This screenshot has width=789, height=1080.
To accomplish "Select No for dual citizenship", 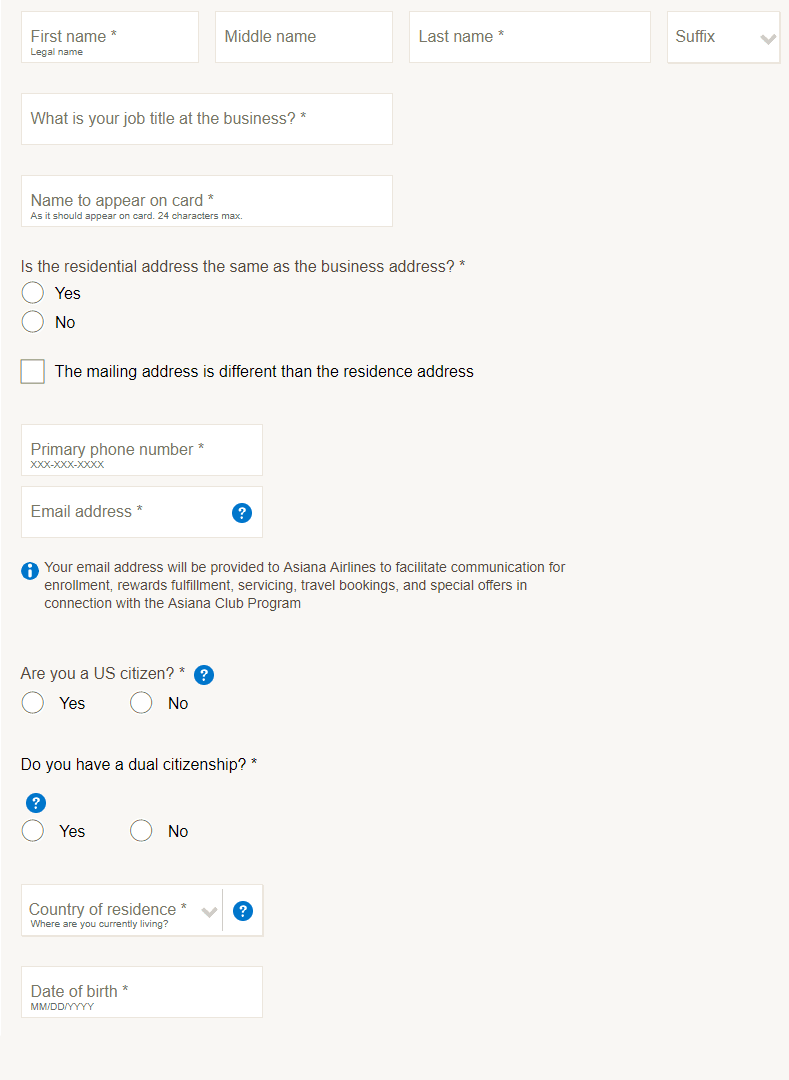I will [x=141, y=831].
